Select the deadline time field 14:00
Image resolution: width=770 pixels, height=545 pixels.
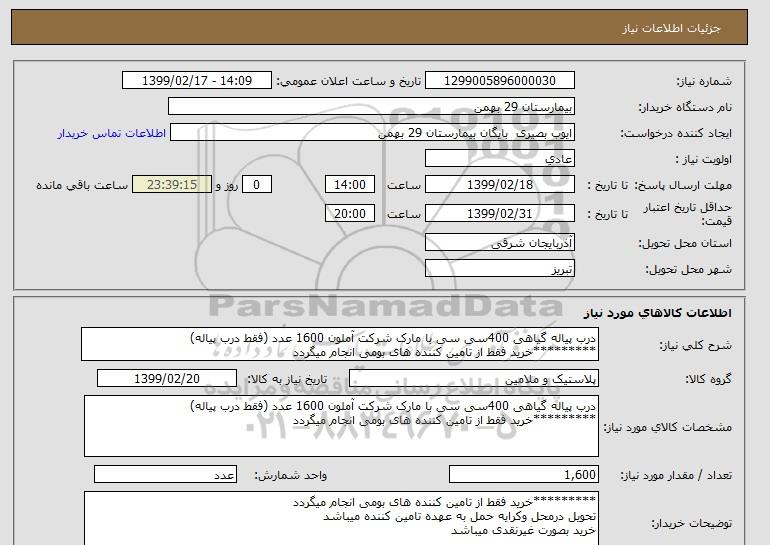[x=350, y=185]
